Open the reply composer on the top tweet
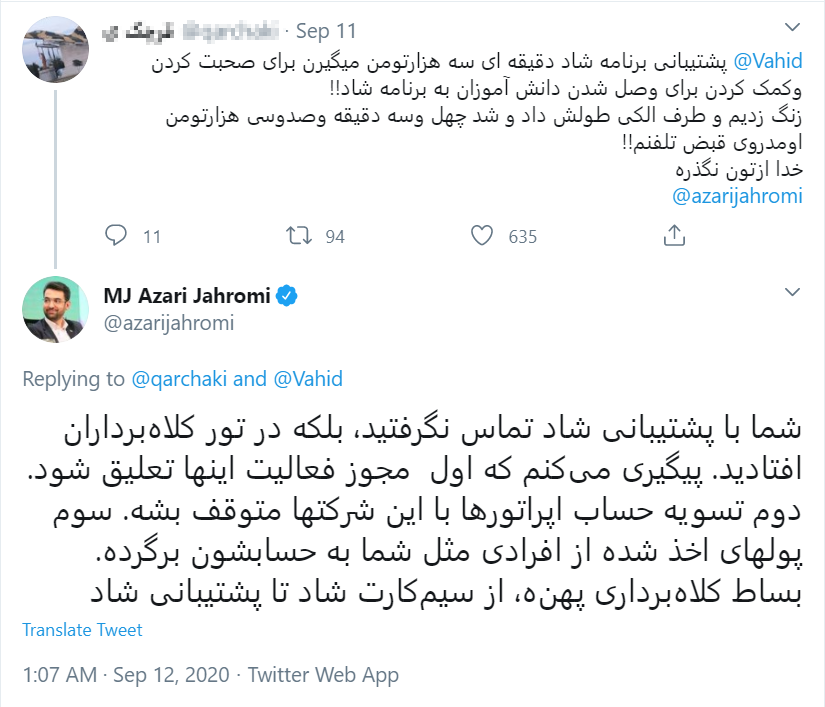The width and height of the screenshot is (825, 707). click(x=117, y=236)
